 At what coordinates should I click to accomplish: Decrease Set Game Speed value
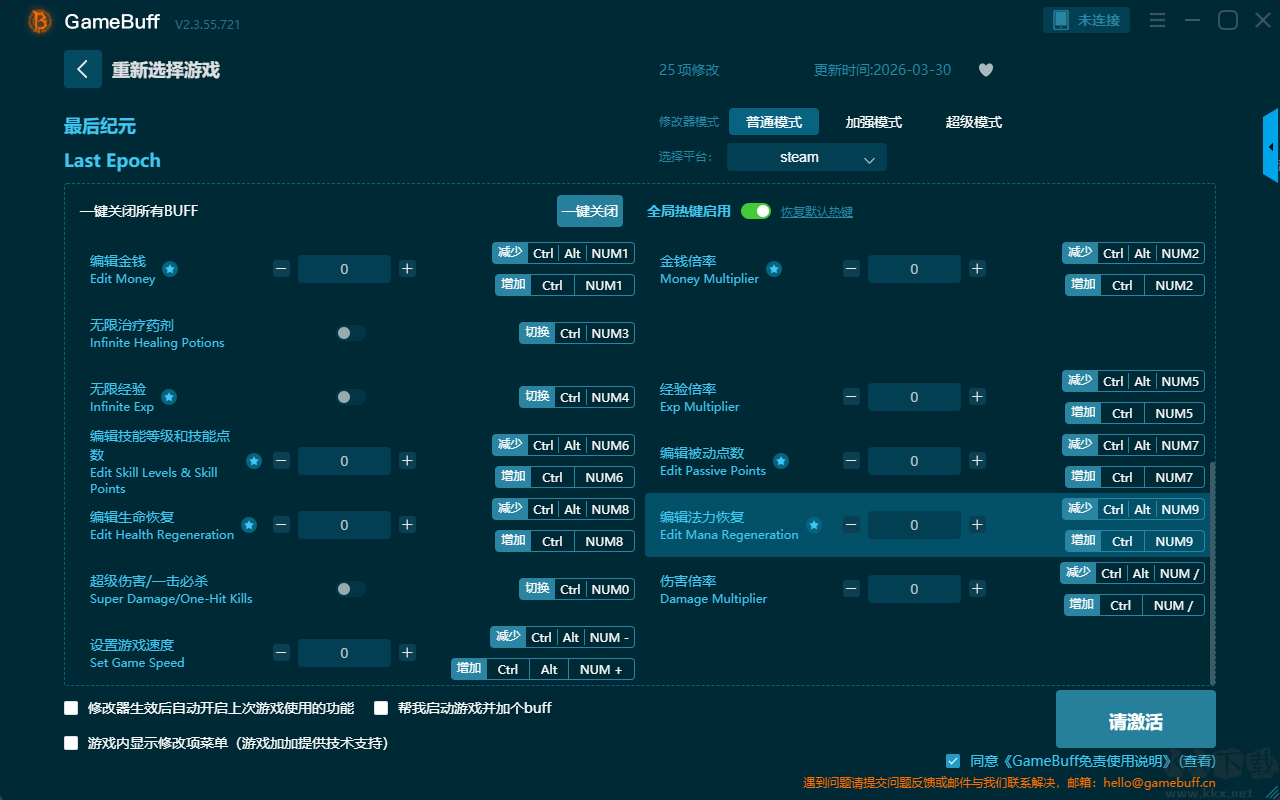click(x=282, y=653)
